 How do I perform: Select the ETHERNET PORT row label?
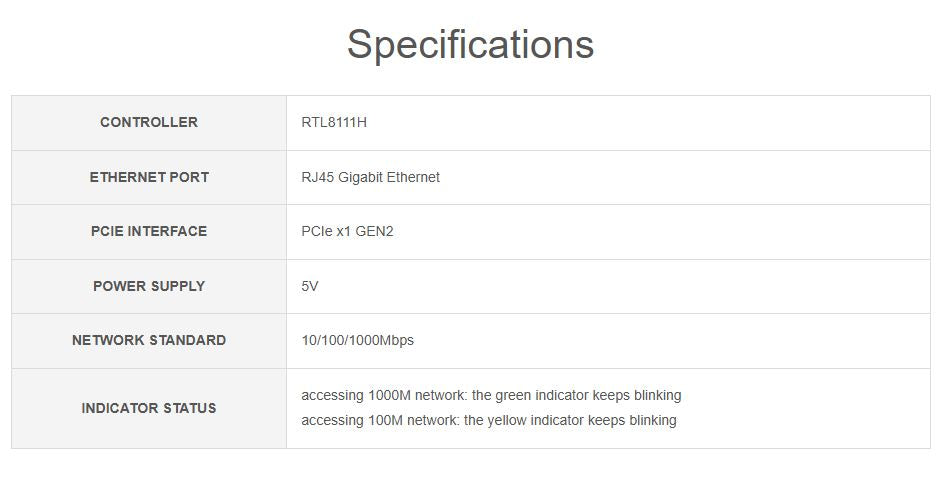coord(149,177)
